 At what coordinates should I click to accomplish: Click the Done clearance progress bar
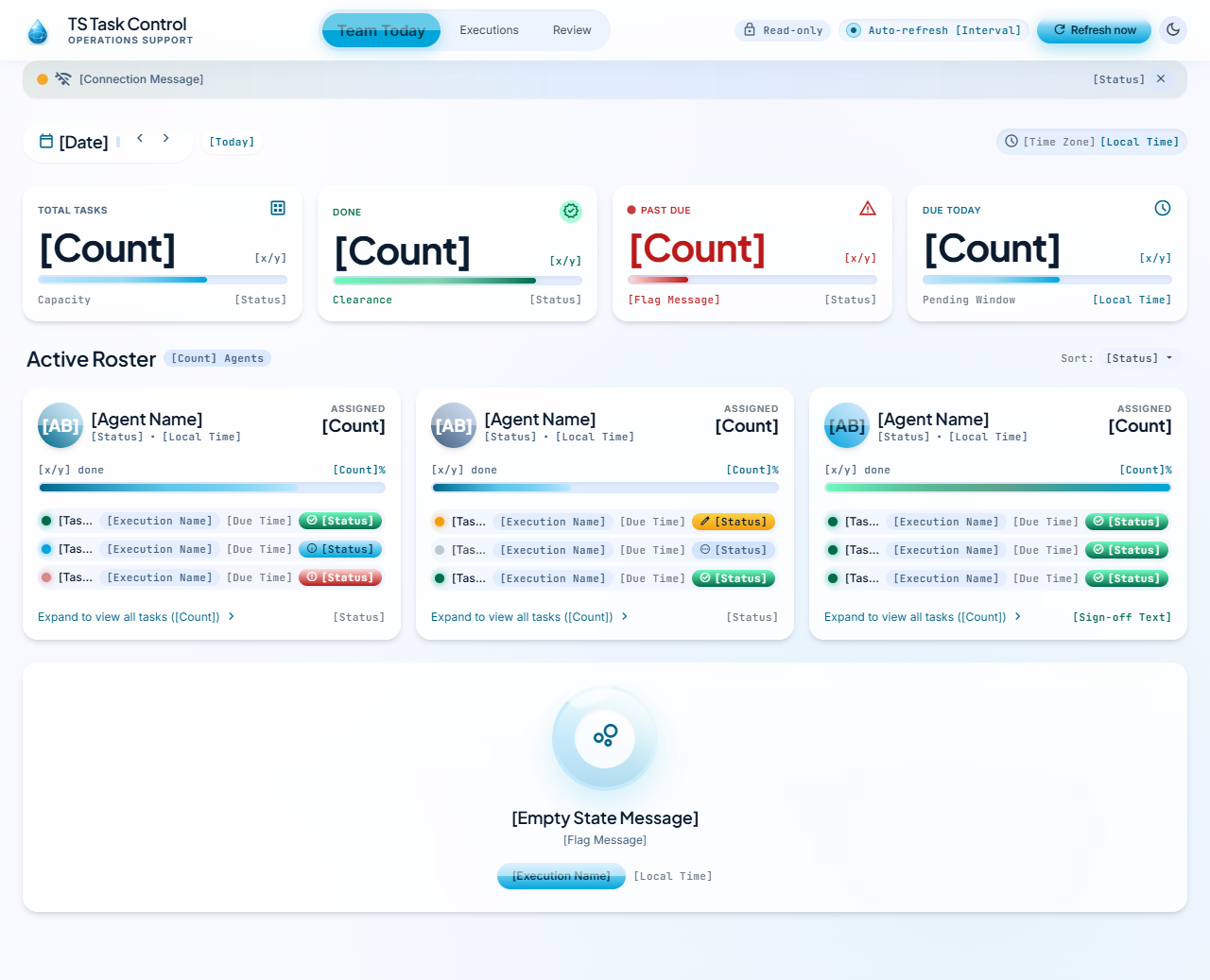(x=458, y=281)
